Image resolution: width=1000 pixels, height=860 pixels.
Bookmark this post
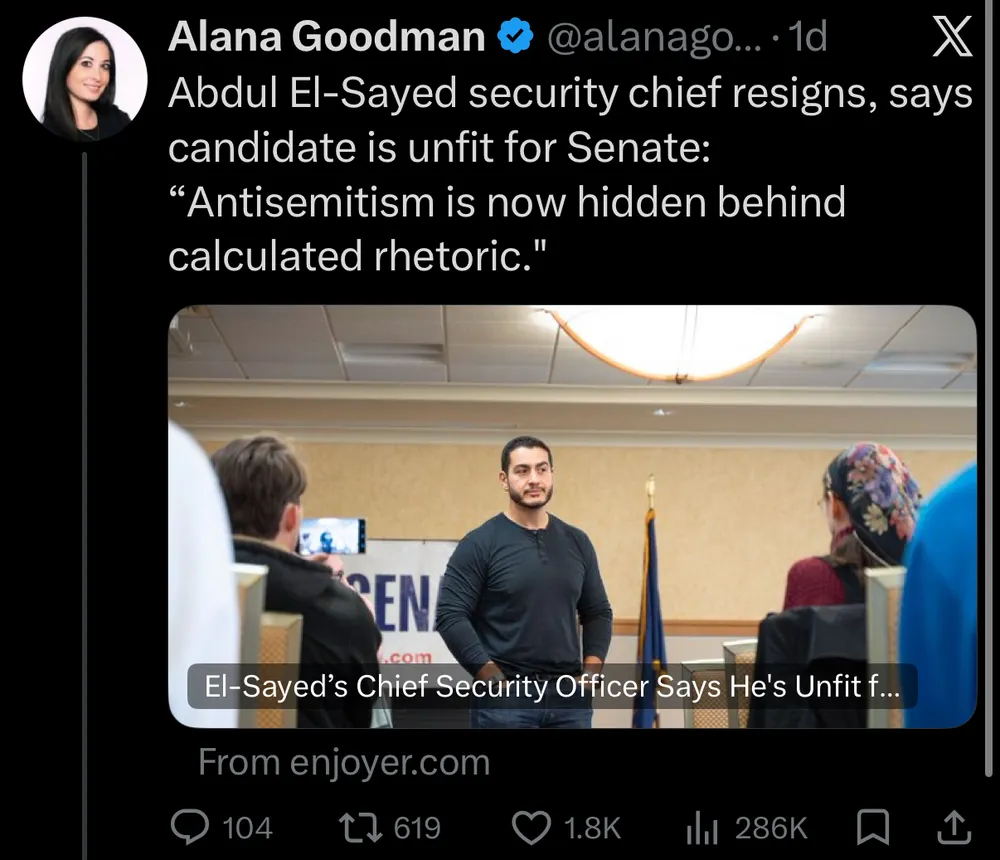(873, 827)
